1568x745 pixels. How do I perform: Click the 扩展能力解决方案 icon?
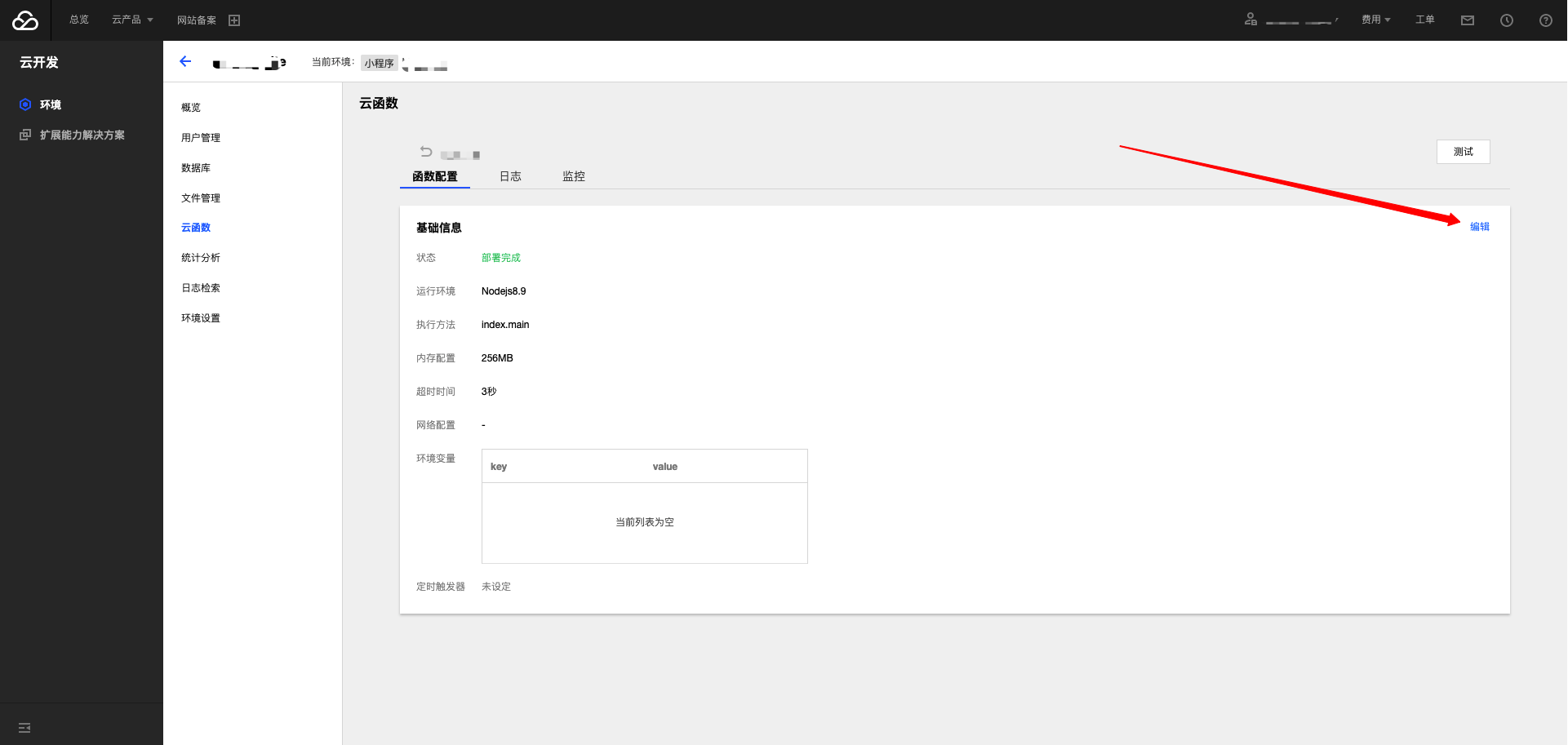coord(25,135)
